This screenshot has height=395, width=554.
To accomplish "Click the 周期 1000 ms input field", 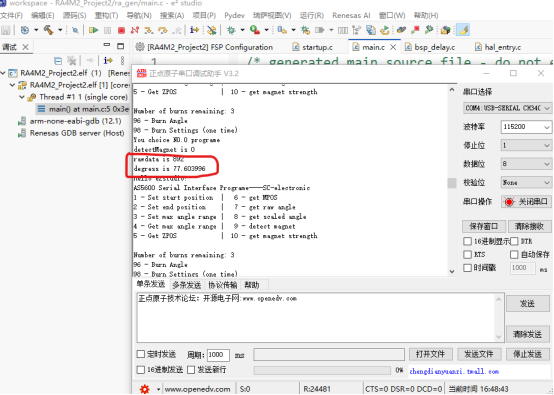I will pyautogui.click(x=218, y=355).
